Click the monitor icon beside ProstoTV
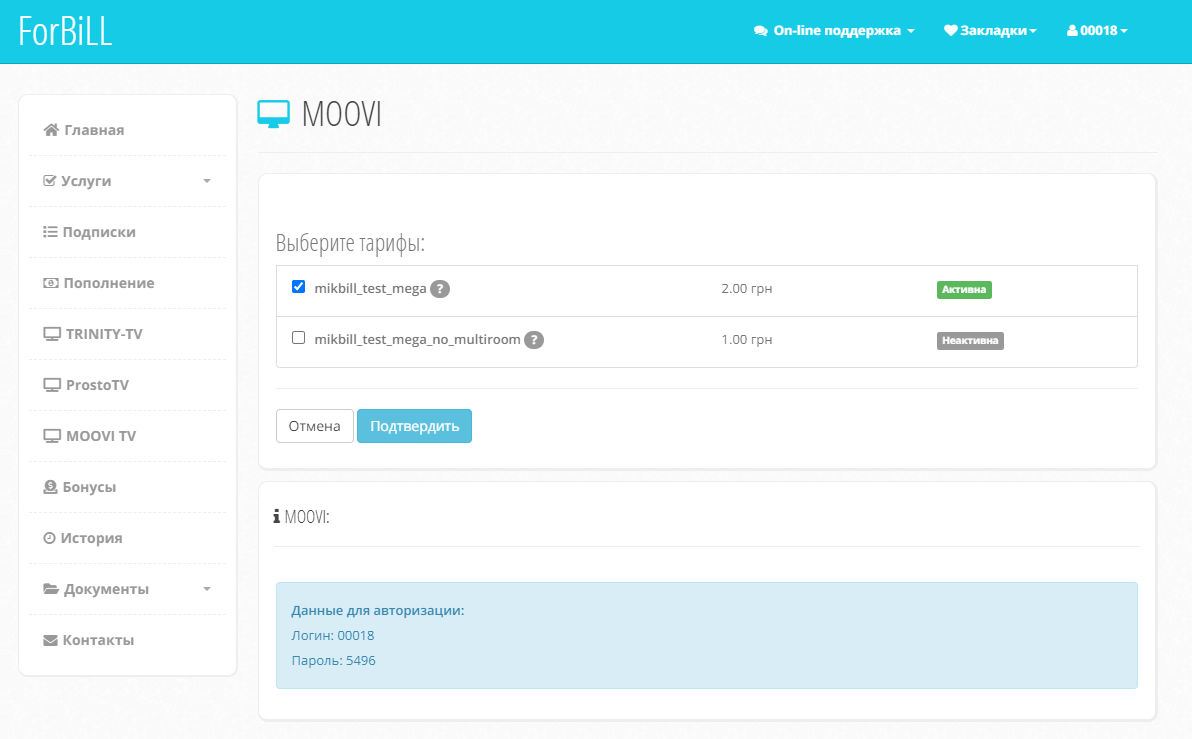The height and width of the screenshot is (739, 1192). click(x=52, y=385)
